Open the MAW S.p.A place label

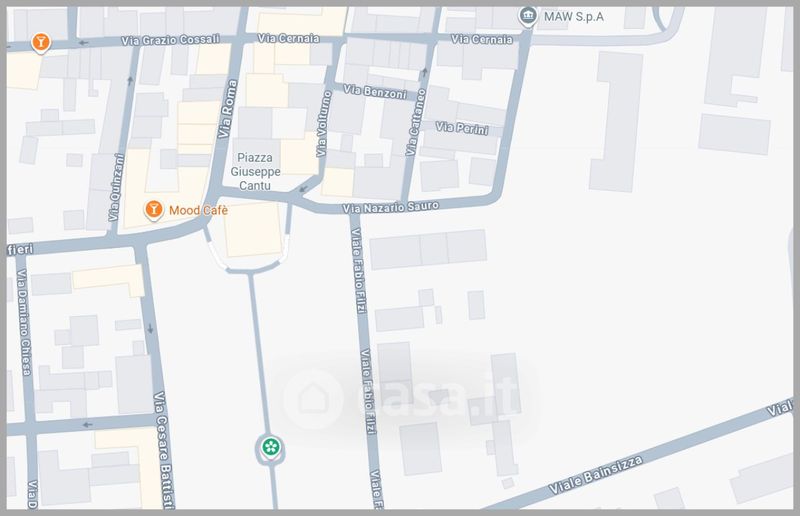tap(573, 16)
